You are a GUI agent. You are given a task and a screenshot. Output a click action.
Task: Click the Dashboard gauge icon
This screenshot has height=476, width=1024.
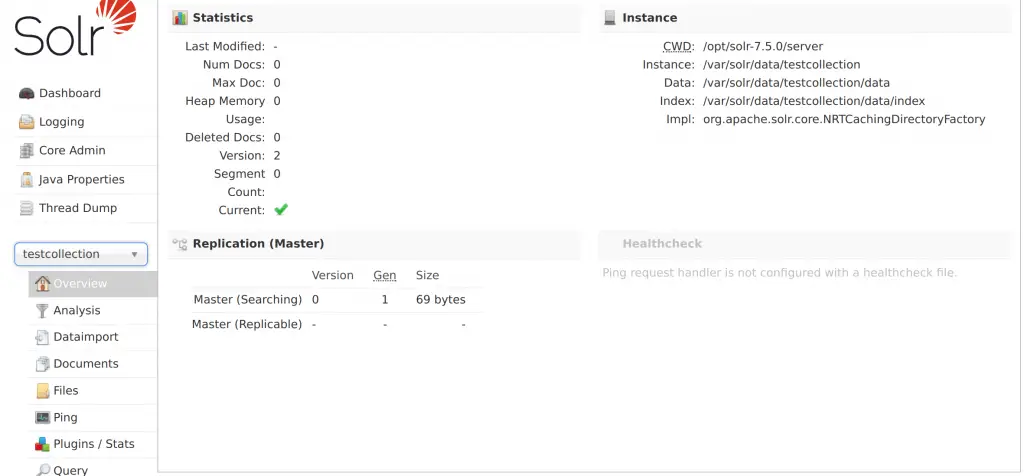pyautogui.click(x=26, y=93)
